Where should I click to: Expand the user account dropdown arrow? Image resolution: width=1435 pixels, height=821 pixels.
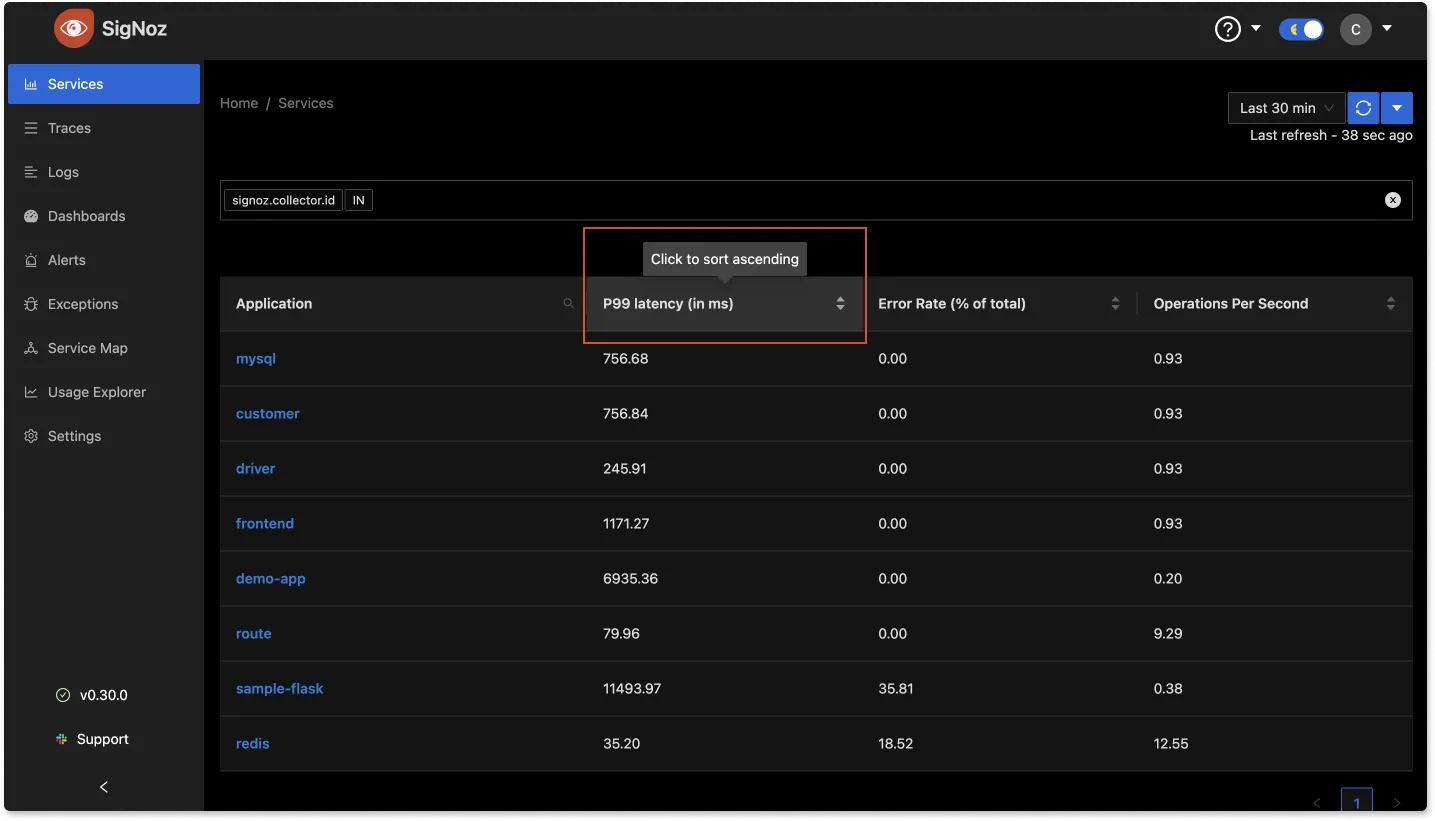[x=1387, y=28]
